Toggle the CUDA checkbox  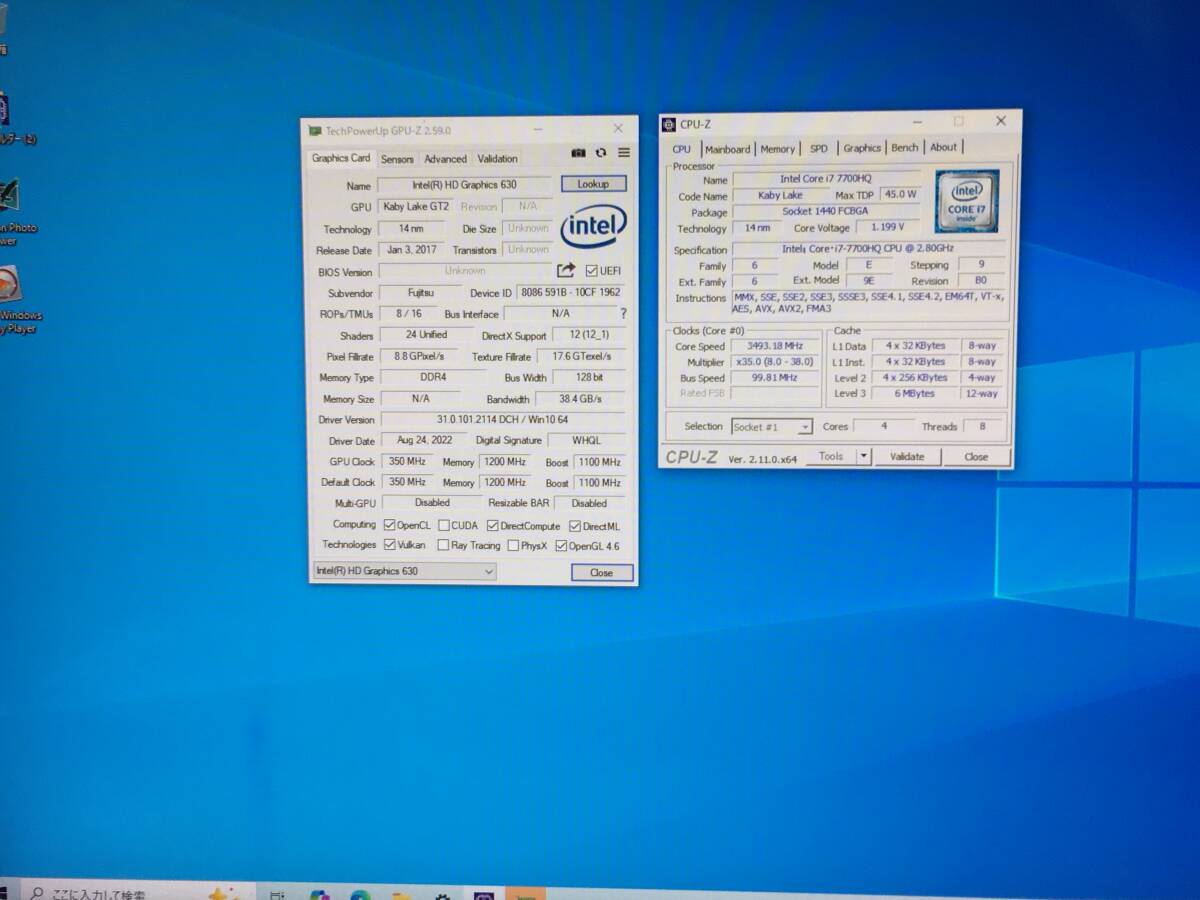point(443,525)
